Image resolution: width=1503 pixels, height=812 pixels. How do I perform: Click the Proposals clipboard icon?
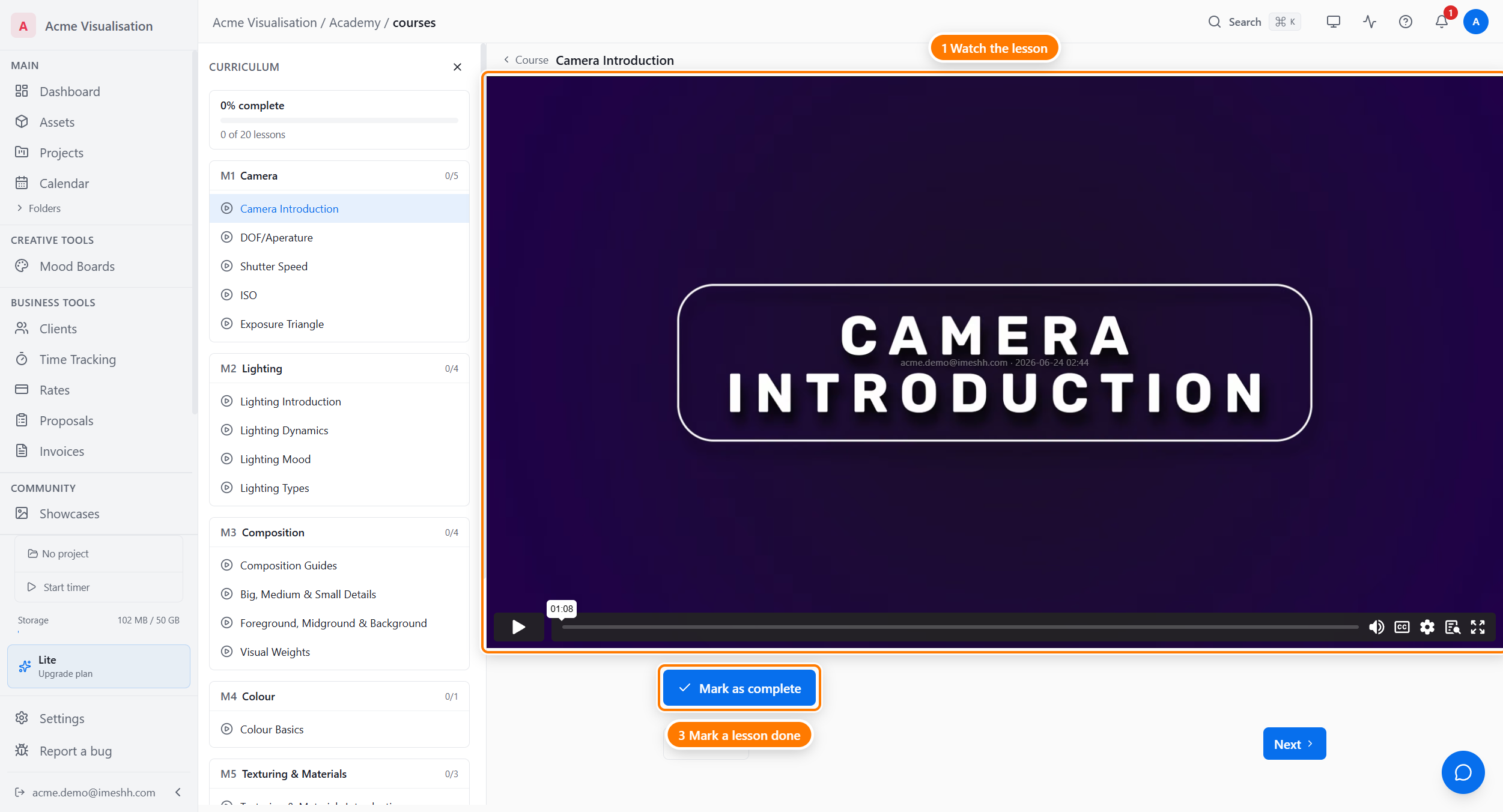click(22, 420)
